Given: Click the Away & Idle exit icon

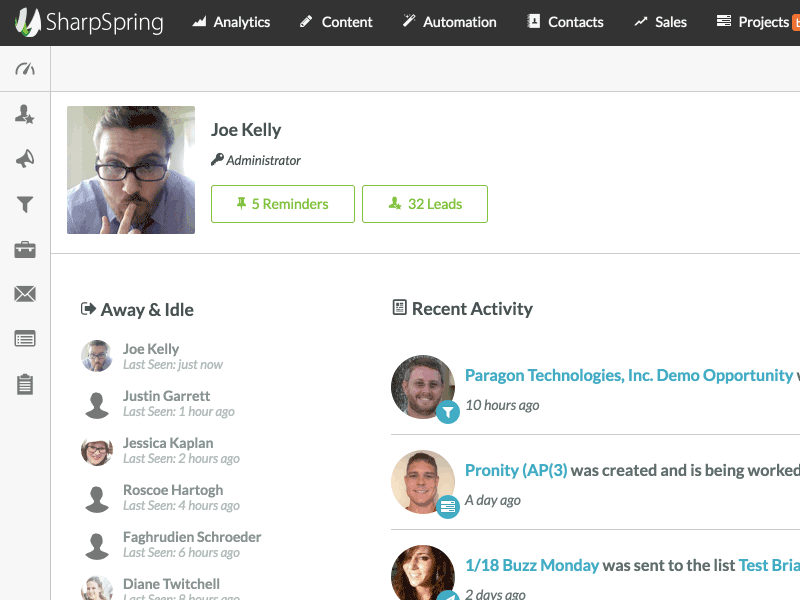Looking at the screenshot, I should [x=88, y=309].
